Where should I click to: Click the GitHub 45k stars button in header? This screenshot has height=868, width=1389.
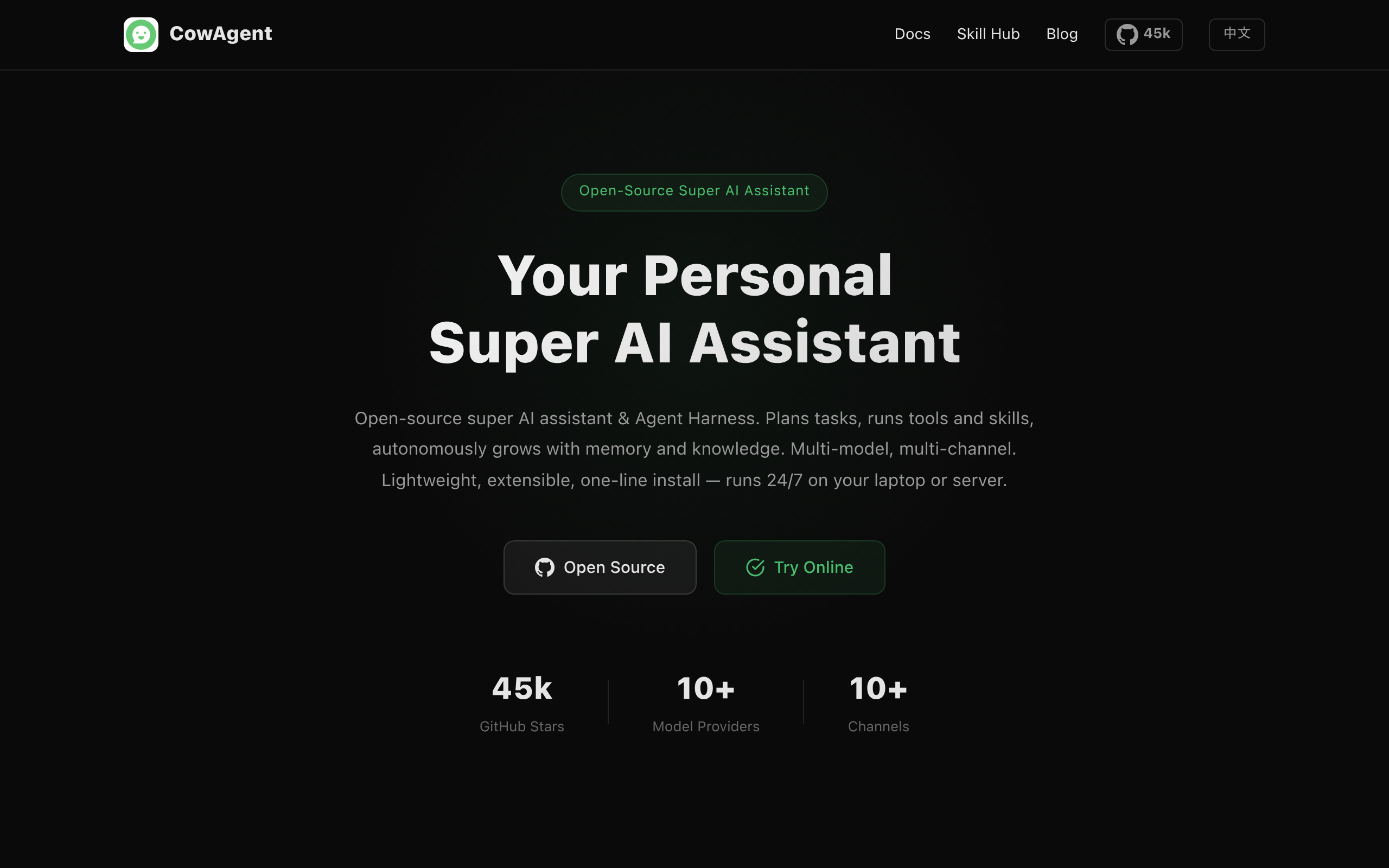(1143, 34)
